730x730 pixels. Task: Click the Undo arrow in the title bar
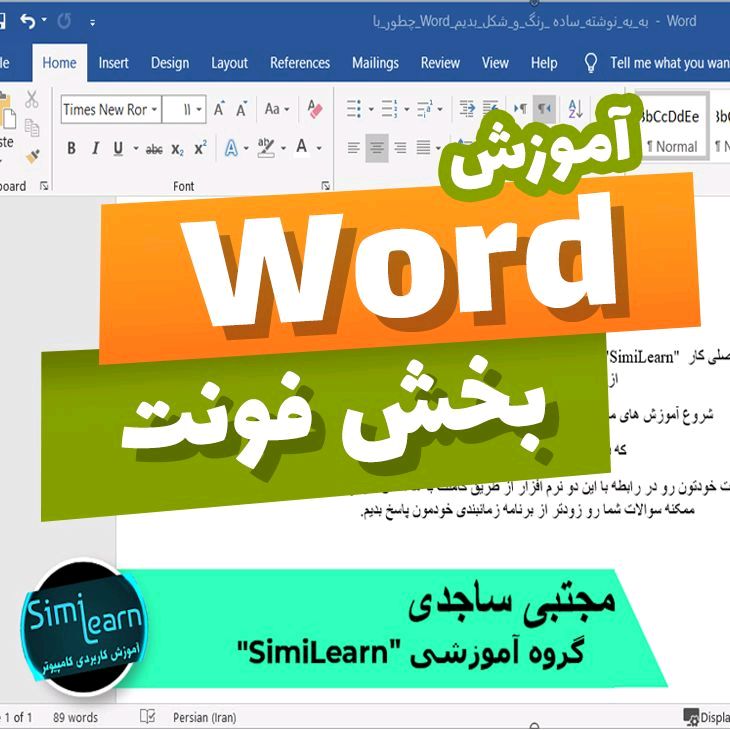click(x=28, y=21)
